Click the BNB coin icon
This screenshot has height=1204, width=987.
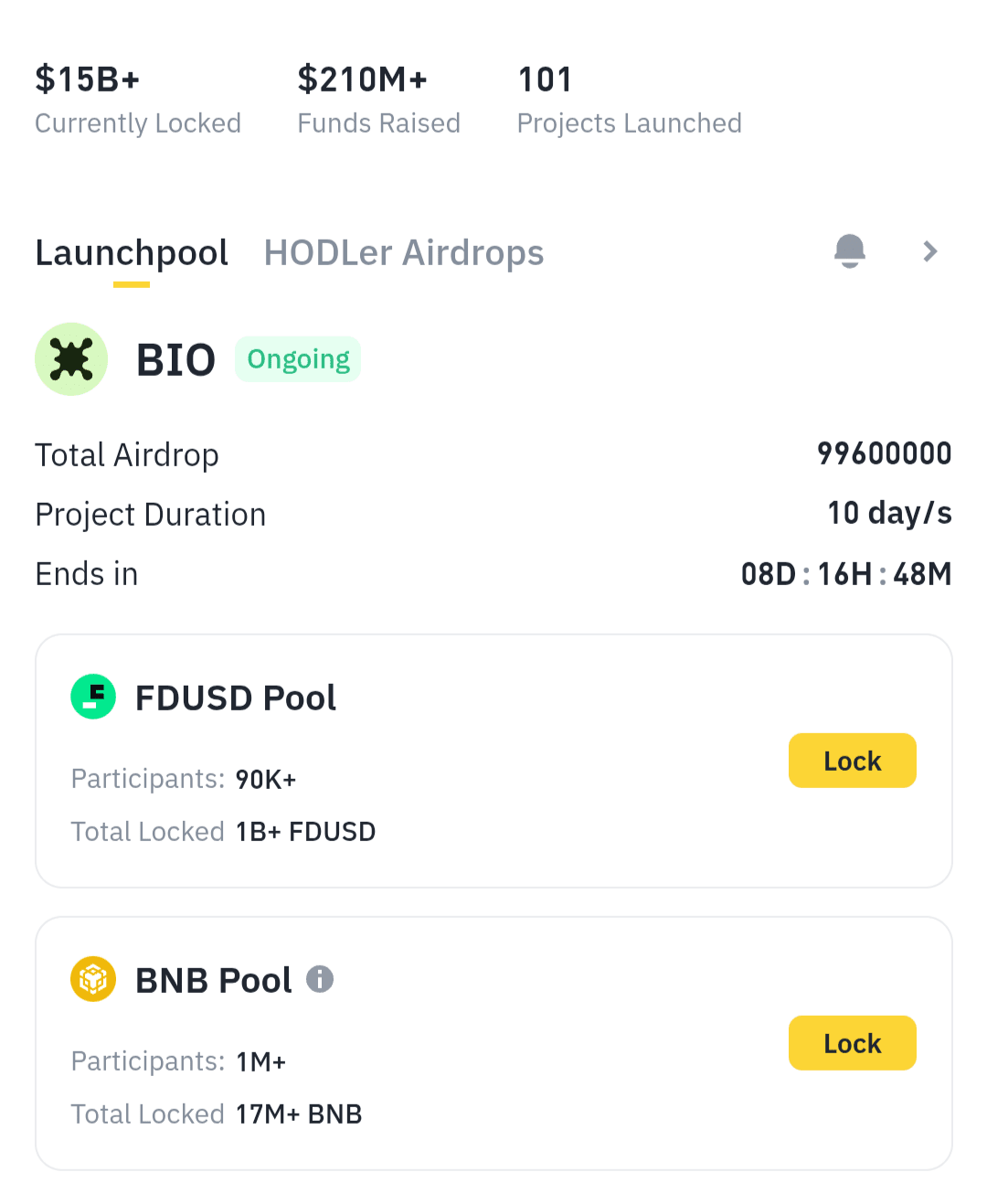(x=93, y=979)
